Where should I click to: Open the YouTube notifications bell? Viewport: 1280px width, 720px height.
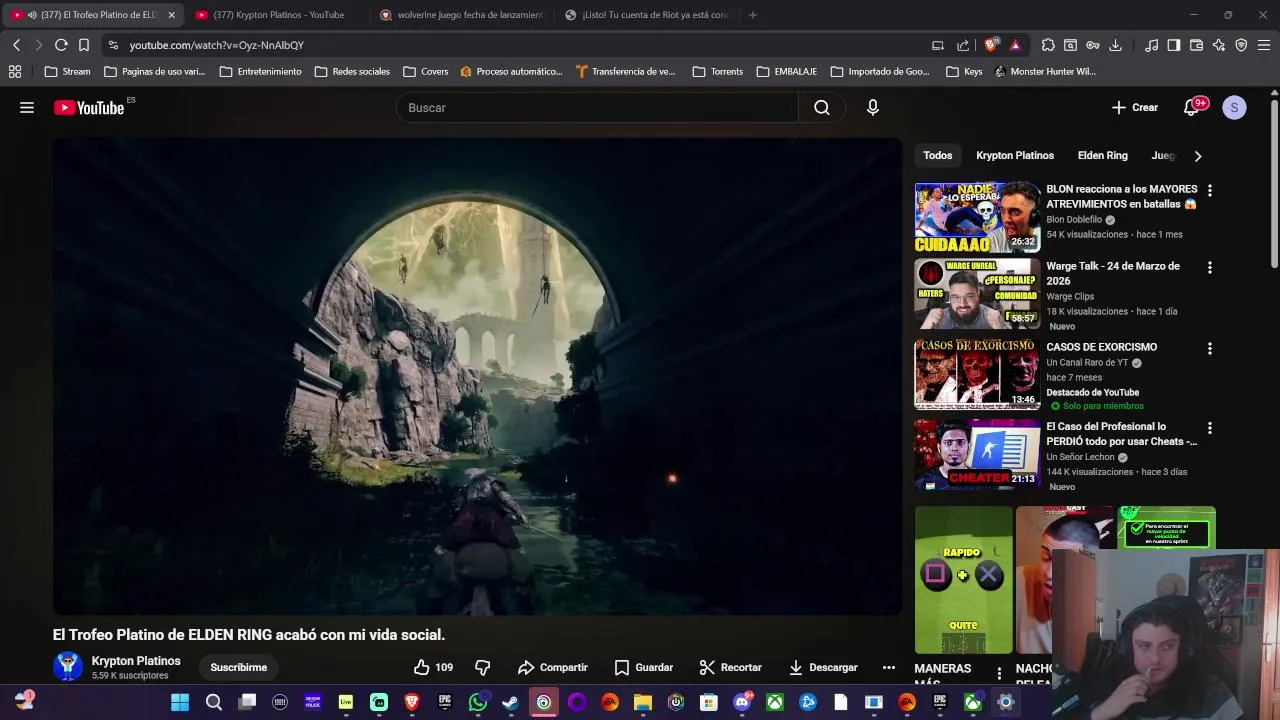(1191, 108)
